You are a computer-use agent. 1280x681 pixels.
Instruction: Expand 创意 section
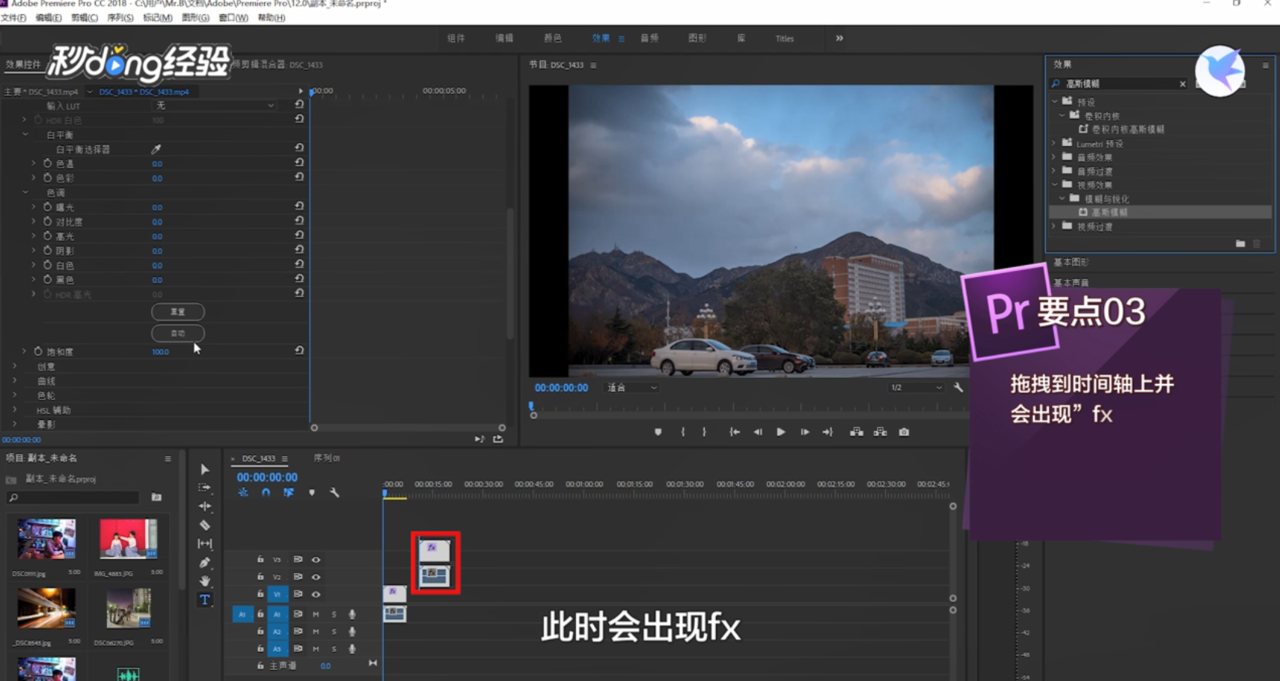click(15, 367)
